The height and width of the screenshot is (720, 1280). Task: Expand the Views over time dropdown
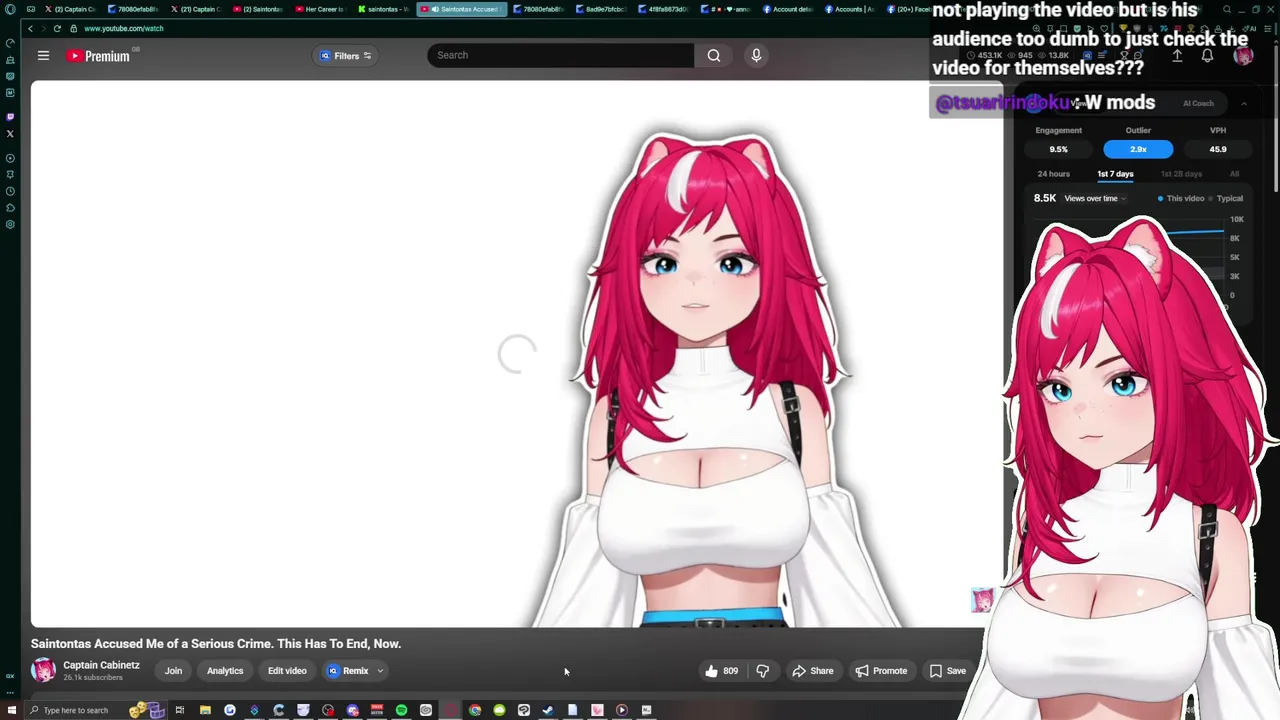[x=1094, y=198]
